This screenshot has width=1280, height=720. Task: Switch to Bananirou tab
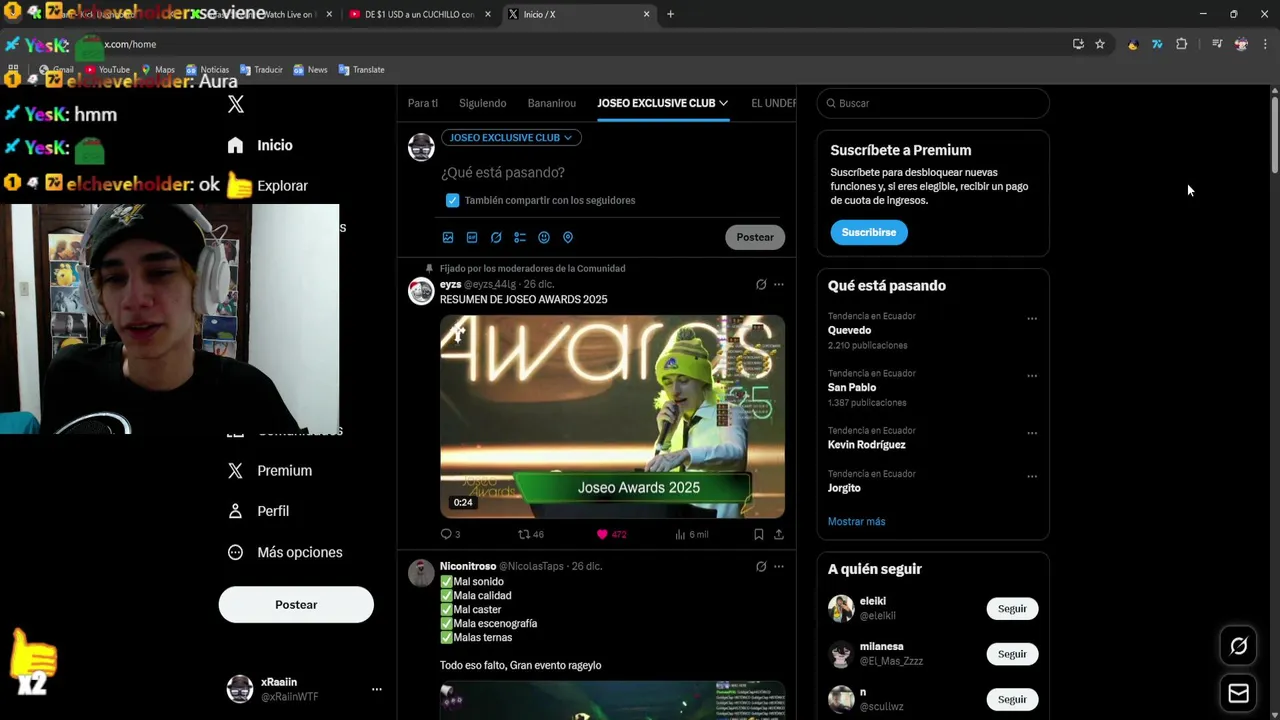click(551, 103)
